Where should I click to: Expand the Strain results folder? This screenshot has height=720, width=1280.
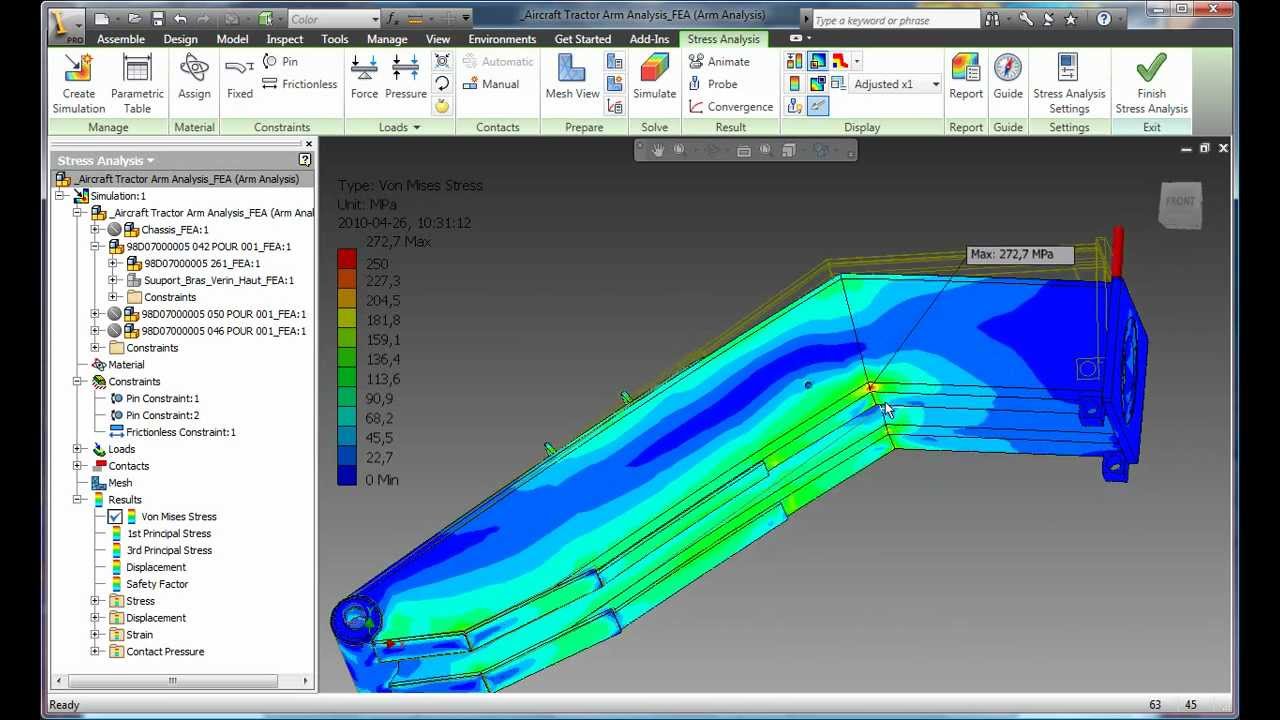pyautogui.click(x=96, y=634)
